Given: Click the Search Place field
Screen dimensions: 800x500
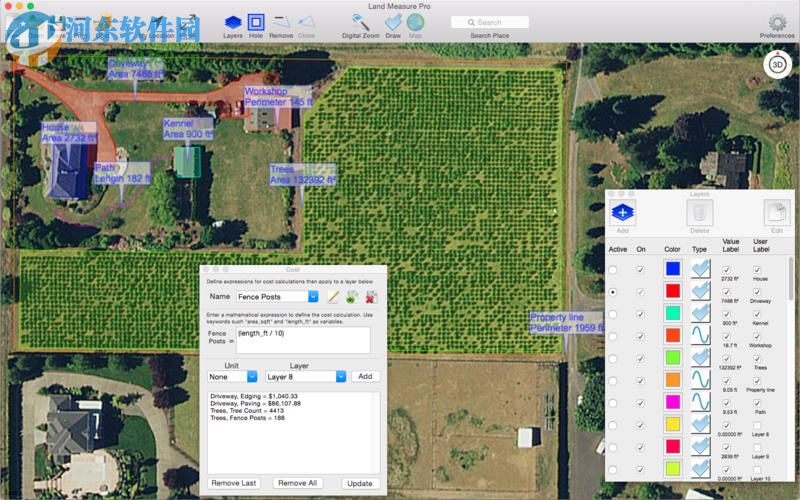Looking at the screenshot, I should click(x=490, y=22).
